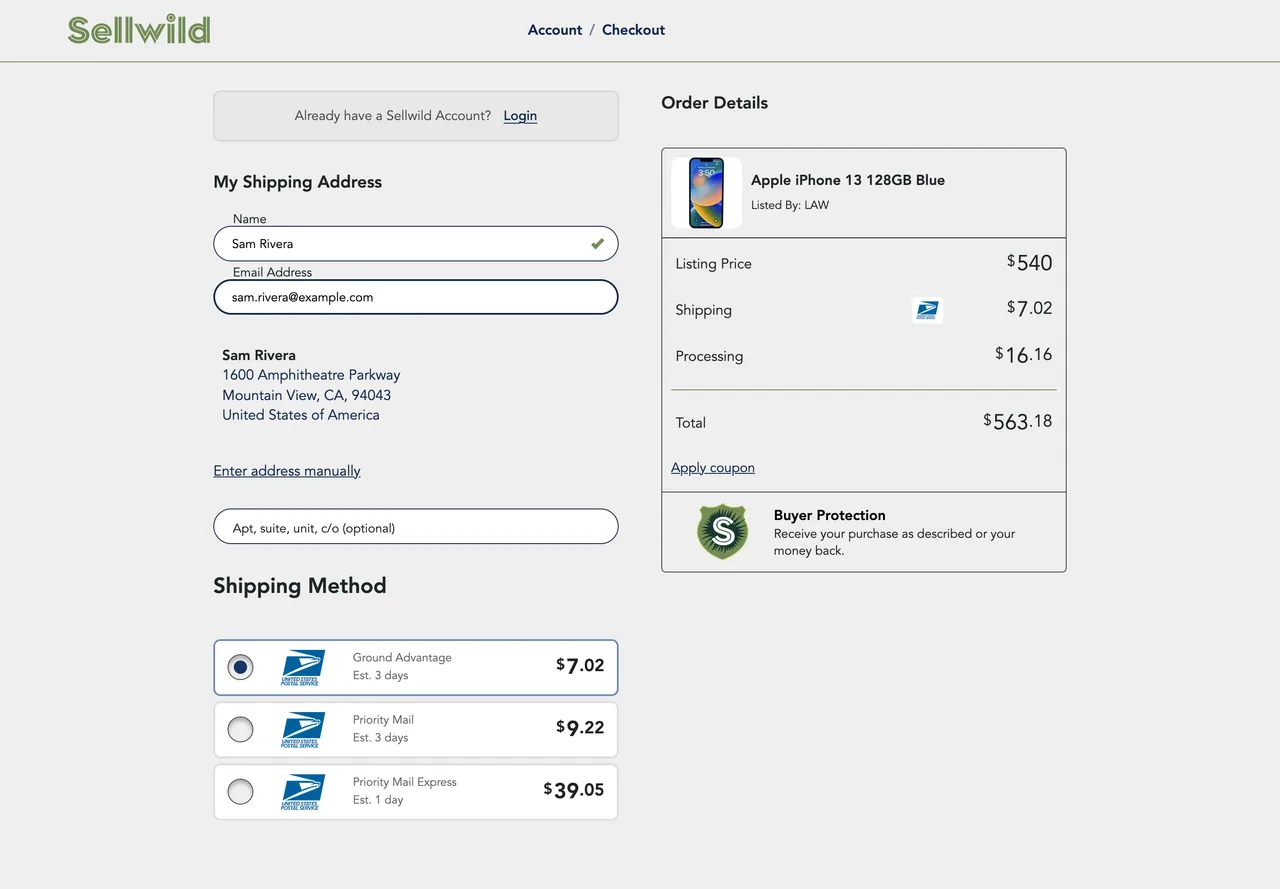Go to Account in breadcrumb

click(x=555, y=30)
